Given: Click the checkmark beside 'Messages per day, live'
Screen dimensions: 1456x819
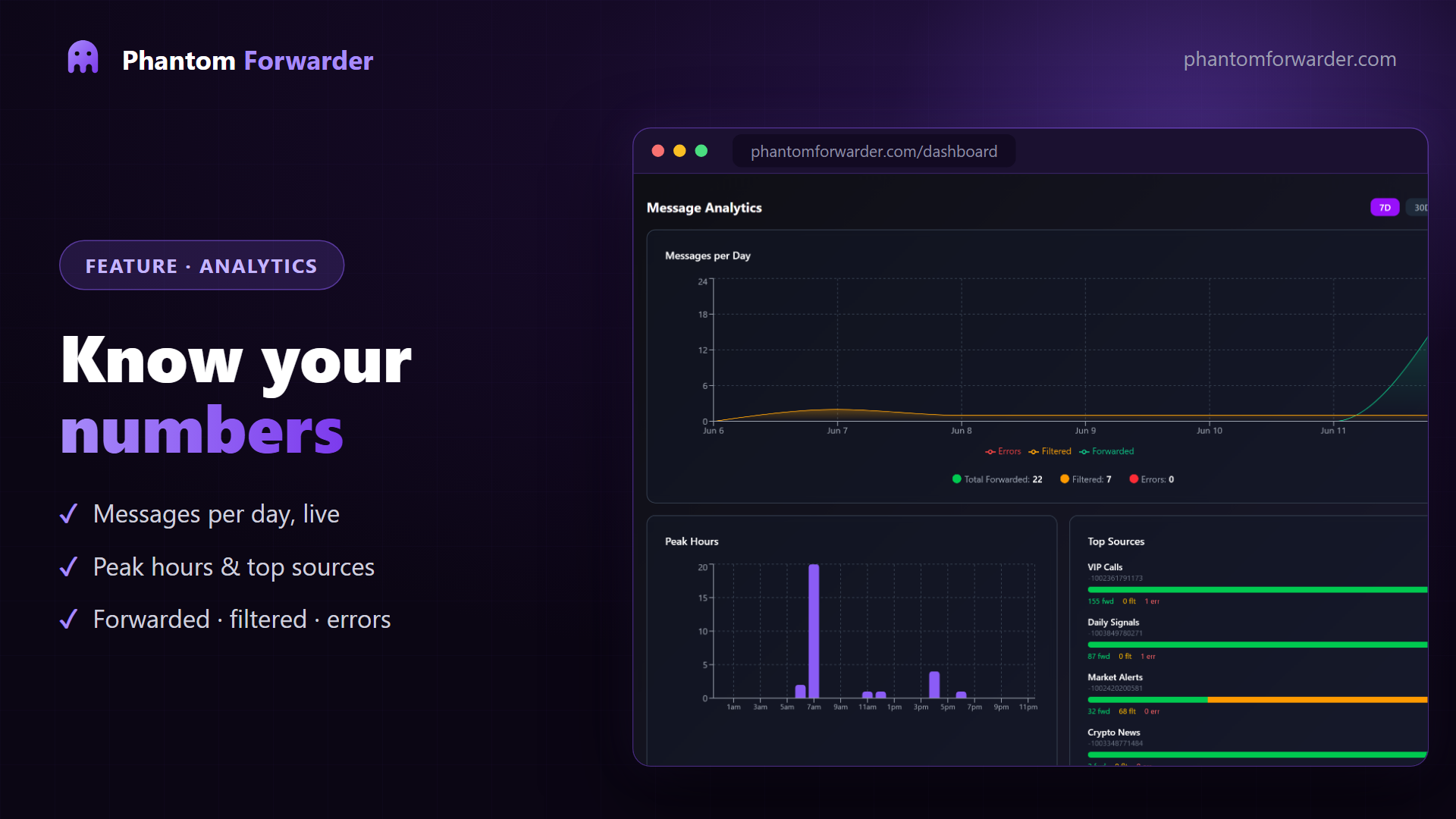Looking at the screenshot, I should 68,514.
